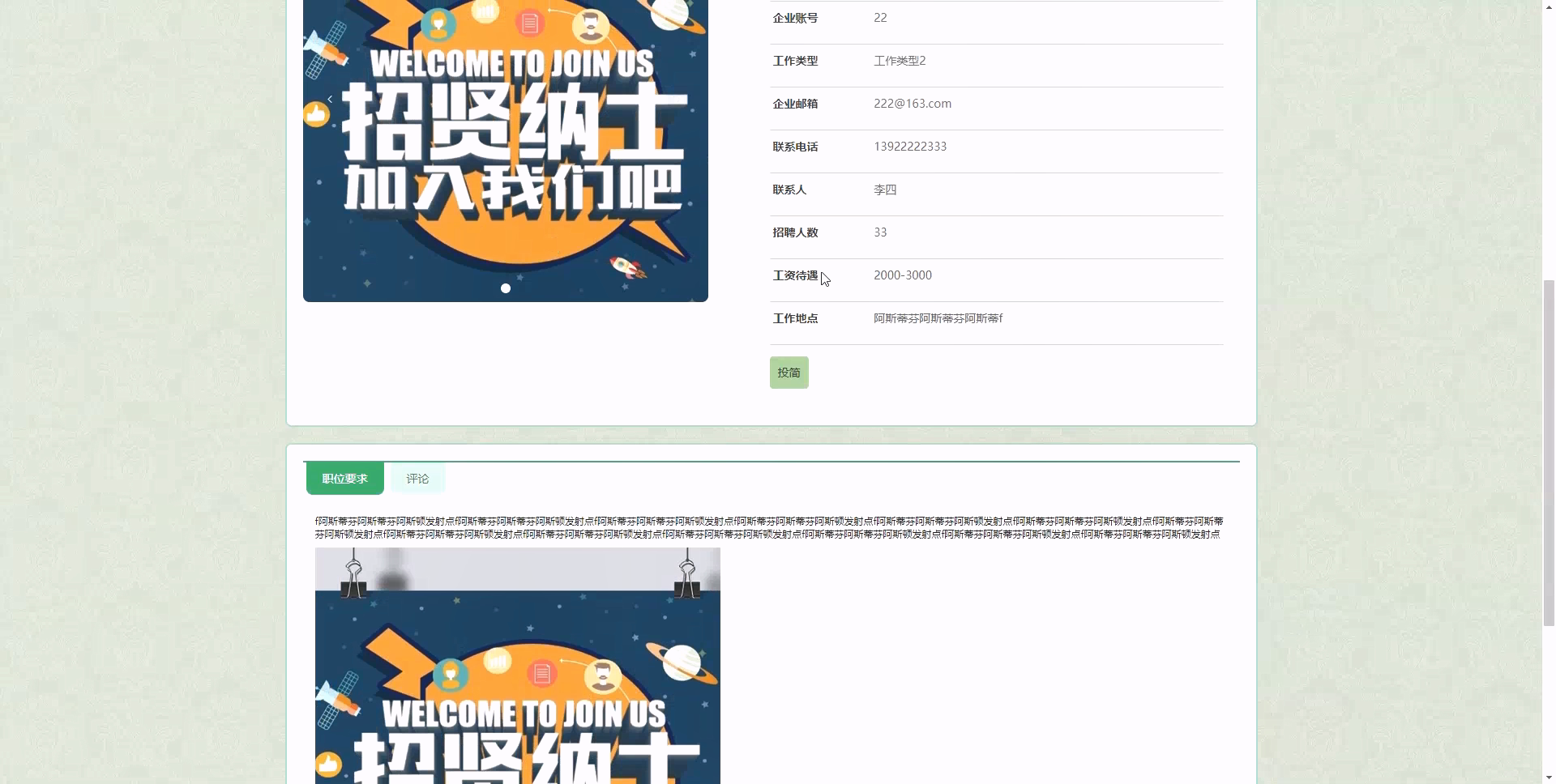Click the phone number 13922222333
This screenshot has height=784, width=1556.
coord(909,147)
